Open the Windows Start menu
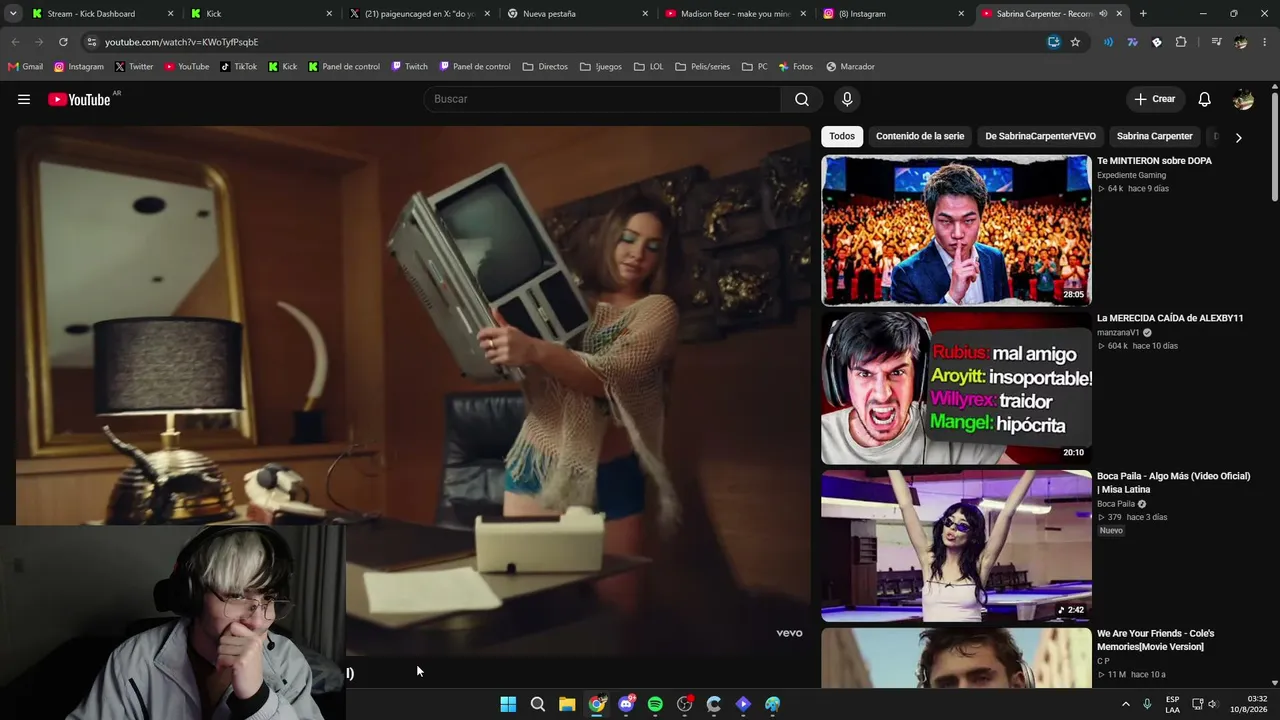 [x=508, y=704]
